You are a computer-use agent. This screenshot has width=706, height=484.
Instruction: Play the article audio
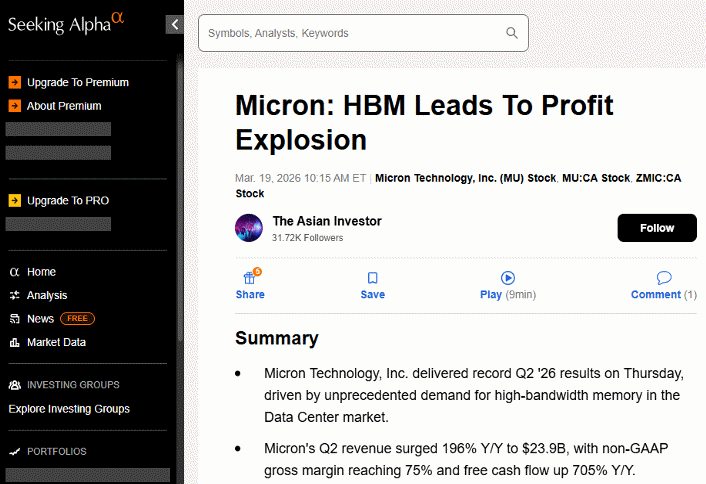507,278
